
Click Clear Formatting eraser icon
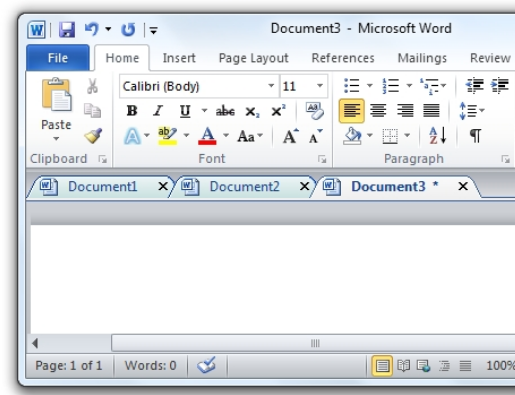coord(314,111)
